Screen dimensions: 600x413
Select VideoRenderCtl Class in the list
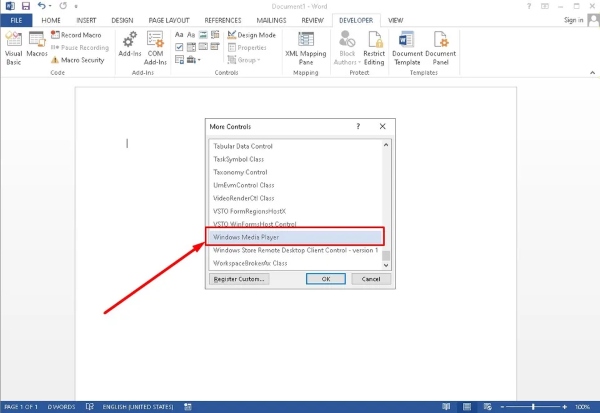[x=244, y=198]
